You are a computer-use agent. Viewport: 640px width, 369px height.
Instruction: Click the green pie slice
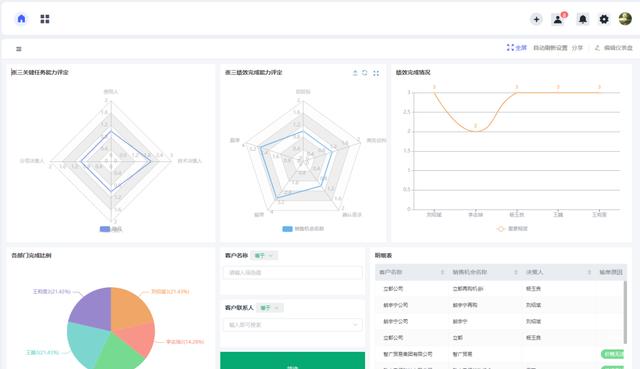tap(118, 354)
